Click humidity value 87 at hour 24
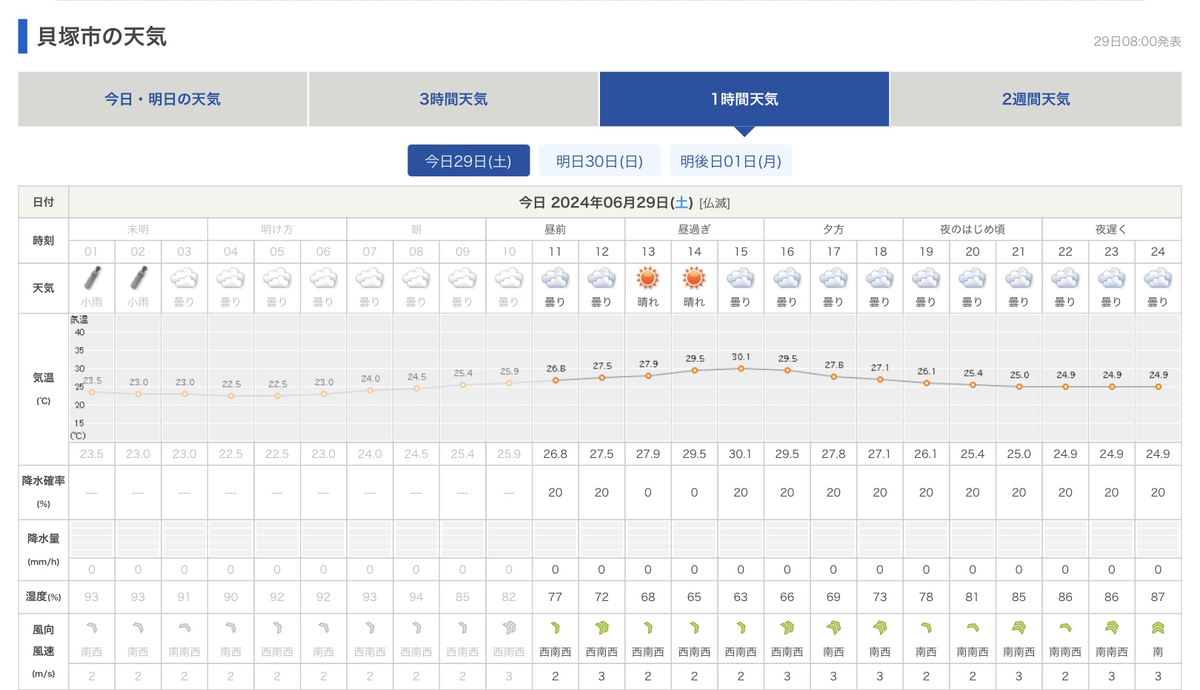1200x690 pixels. pos(1158,597)
